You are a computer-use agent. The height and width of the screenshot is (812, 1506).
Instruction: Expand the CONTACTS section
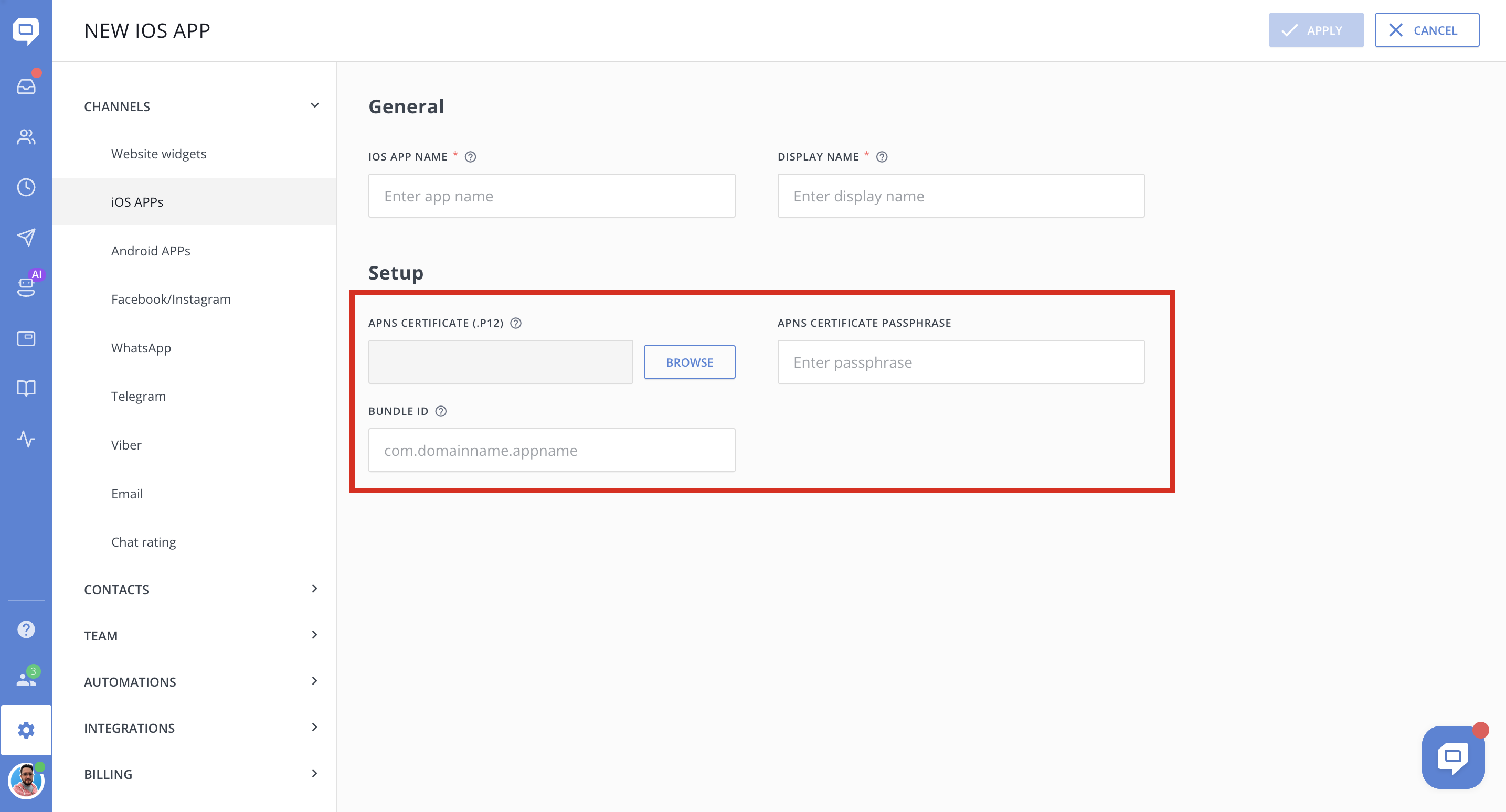click(314, 589)
